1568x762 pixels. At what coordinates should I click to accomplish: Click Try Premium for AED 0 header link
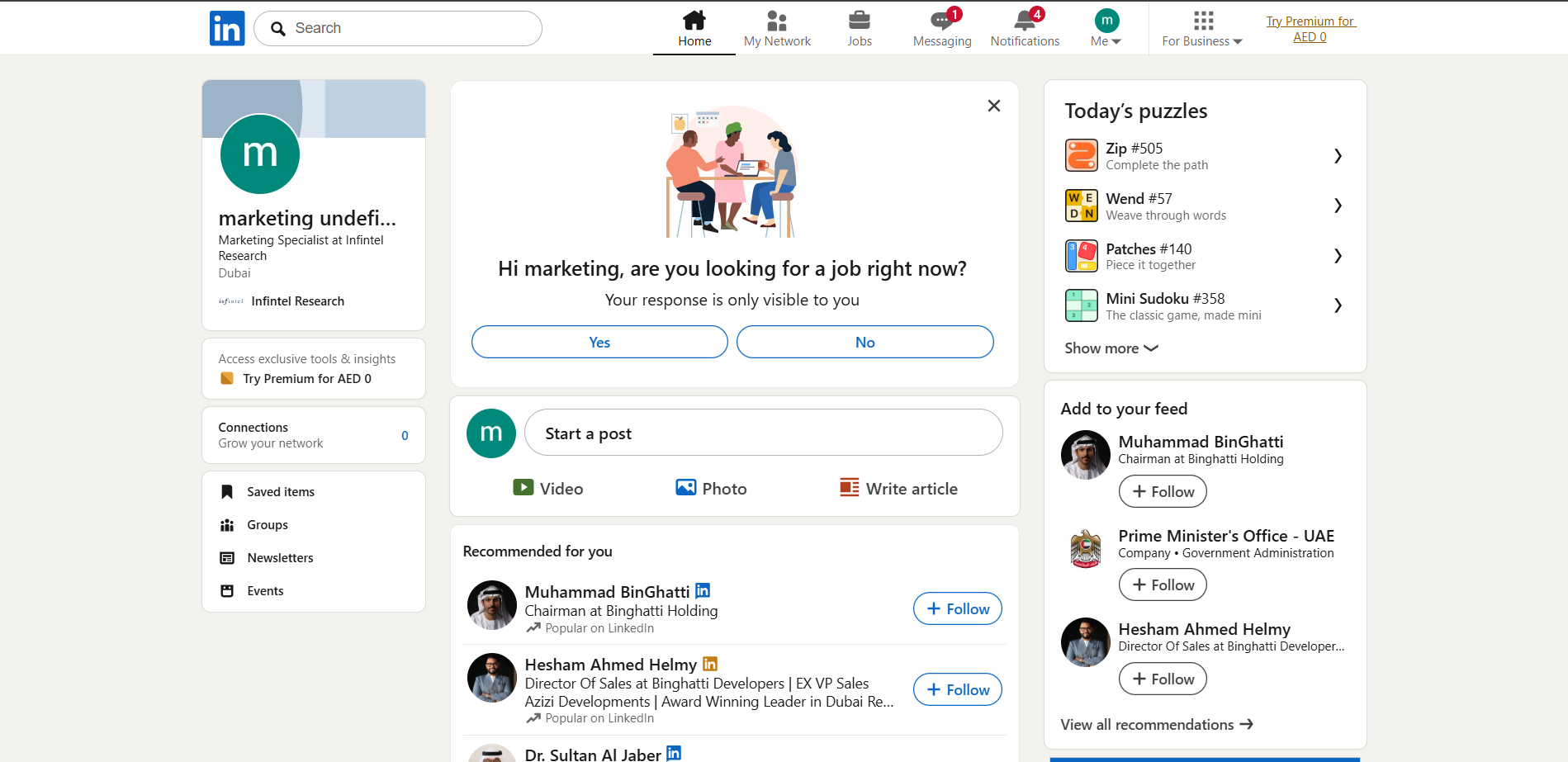pos(1310,29)
